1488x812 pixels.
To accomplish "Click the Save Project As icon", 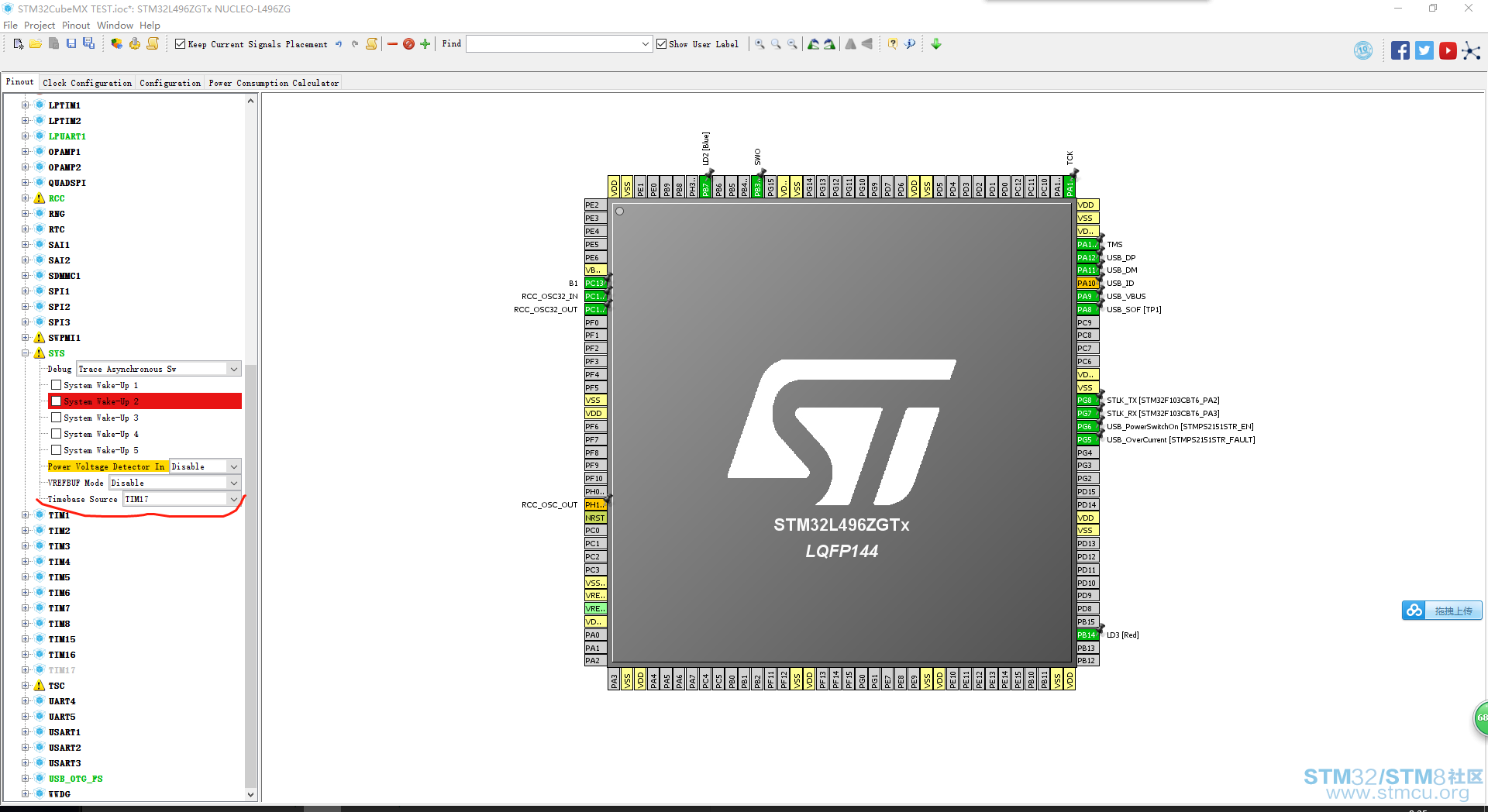I will click(88, 44).
